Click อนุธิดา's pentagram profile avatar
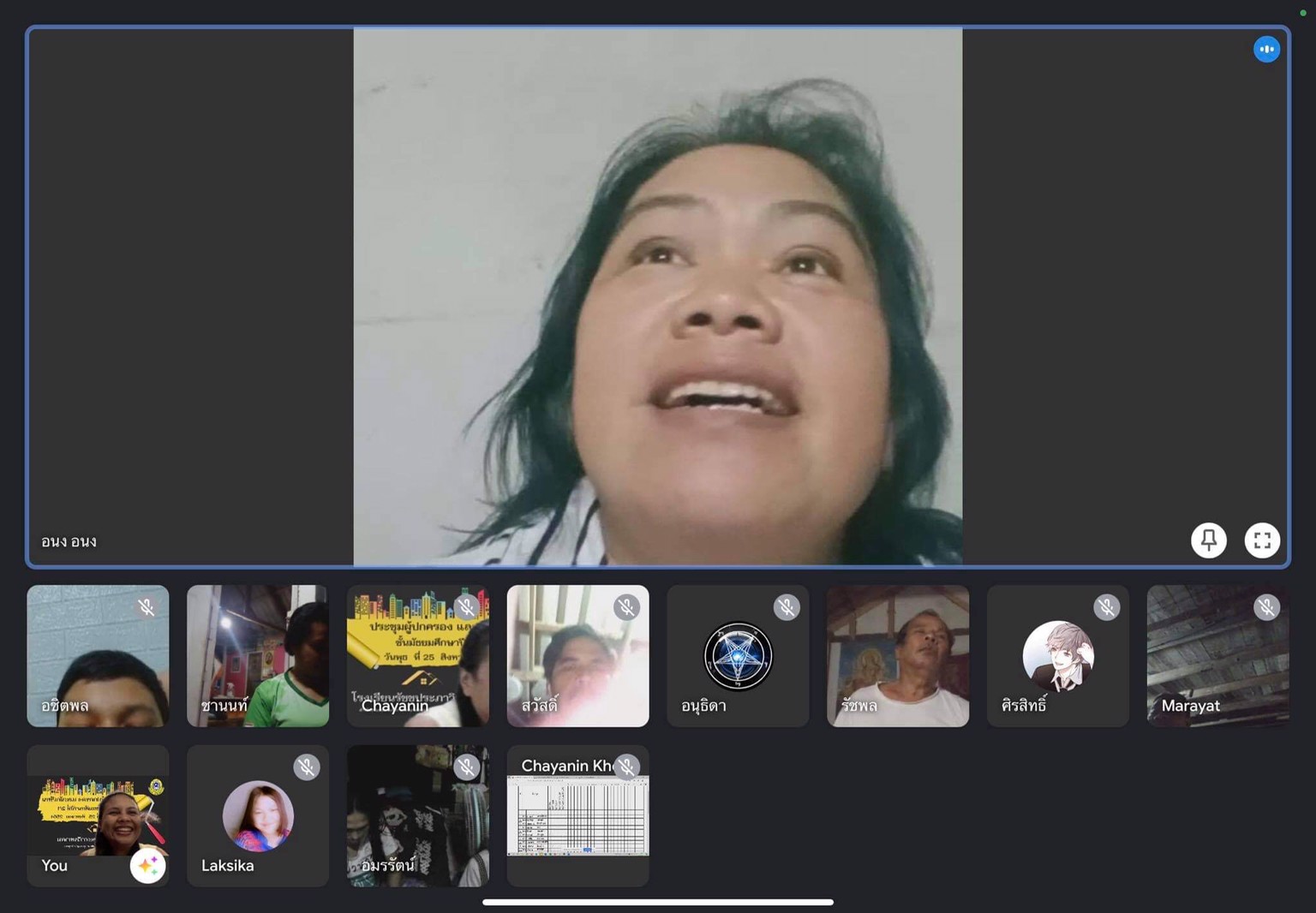This screenshot has height=913, width=1316. (x=738, y=656)
